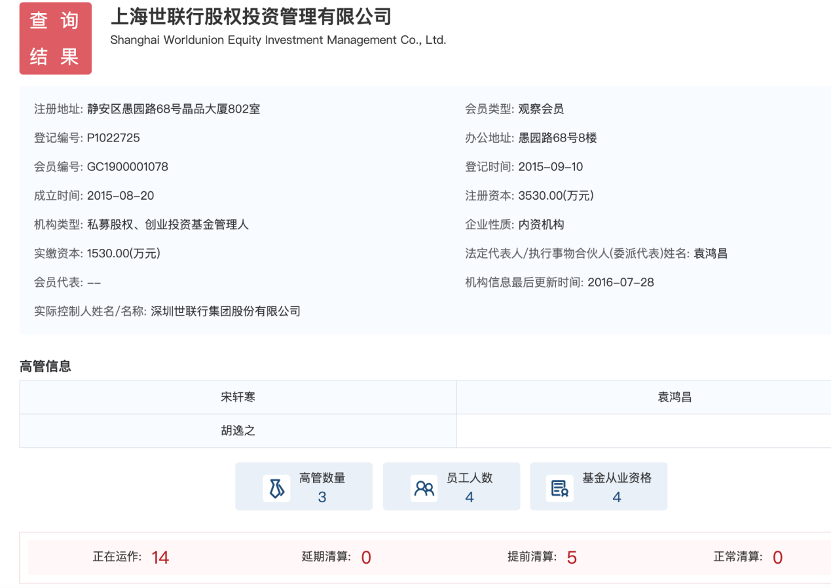The height and width of the screenshot is (588, 832).
Task: Select executive 宋轩寒 in table
Action: click(238, 397)
